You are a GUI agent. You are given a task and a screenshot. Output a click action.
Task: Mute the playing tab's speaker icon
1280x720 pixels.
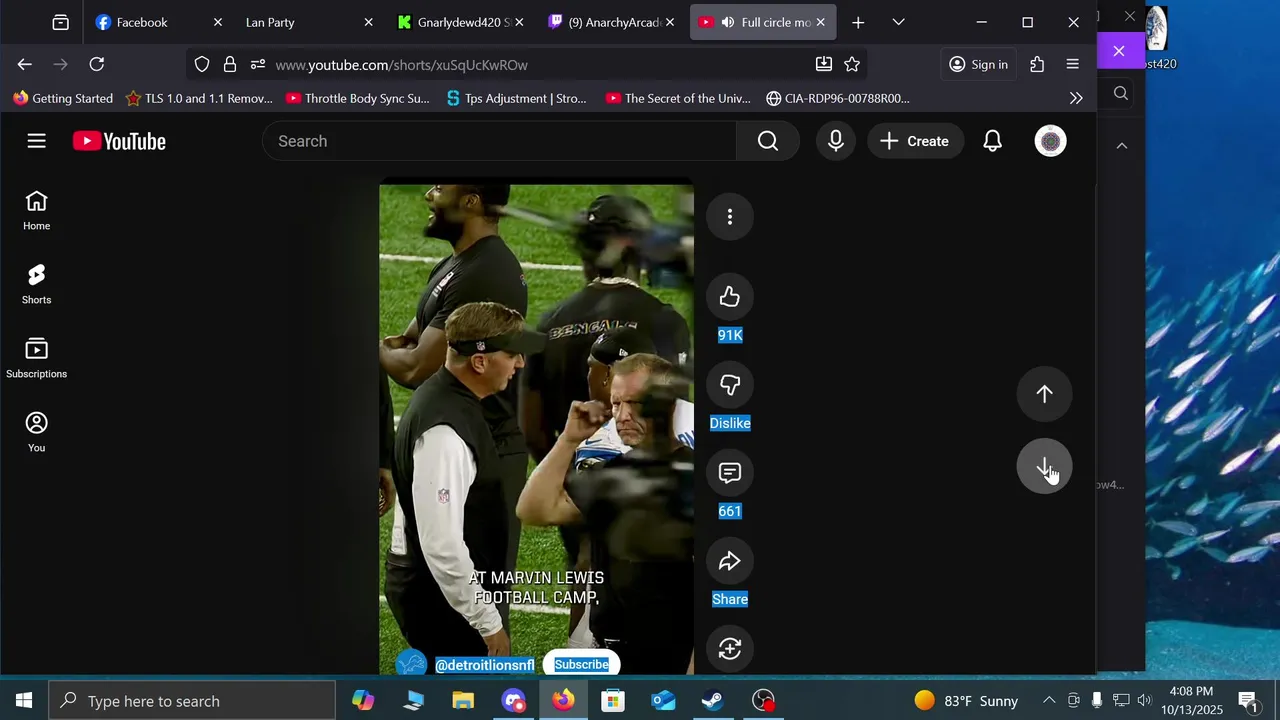click(728, 22)
